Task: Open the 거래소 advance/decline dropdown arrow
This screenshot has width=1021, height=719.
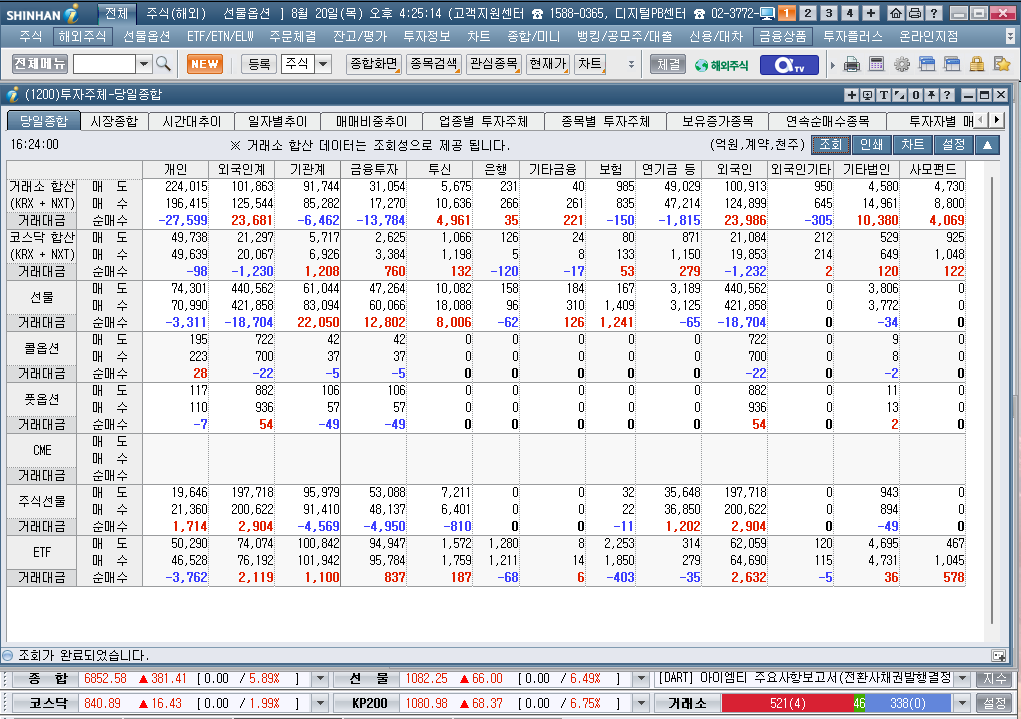Action: click(x=962, y=703)
